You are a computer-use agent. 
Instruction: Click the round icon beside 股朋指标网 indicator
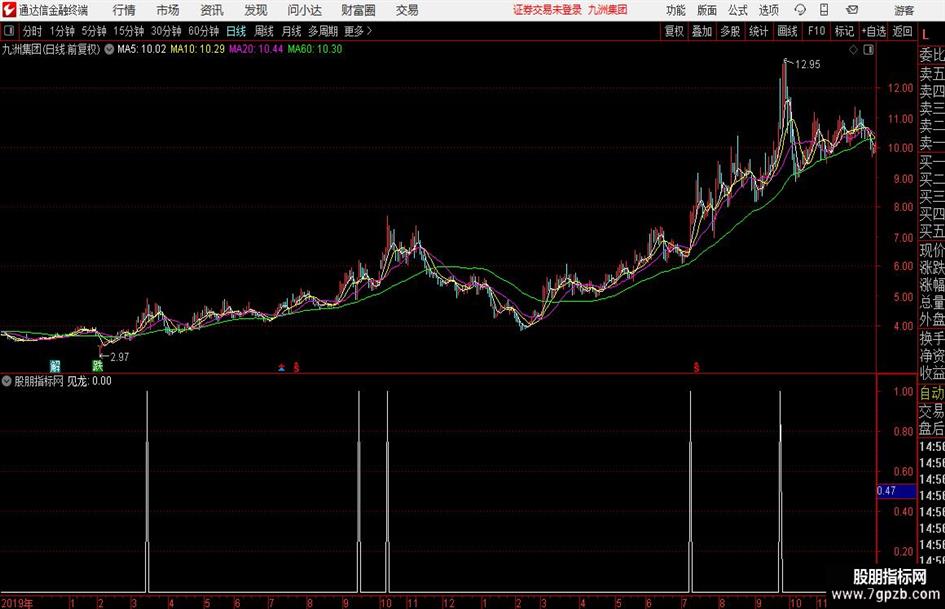(x=7, y=381)
